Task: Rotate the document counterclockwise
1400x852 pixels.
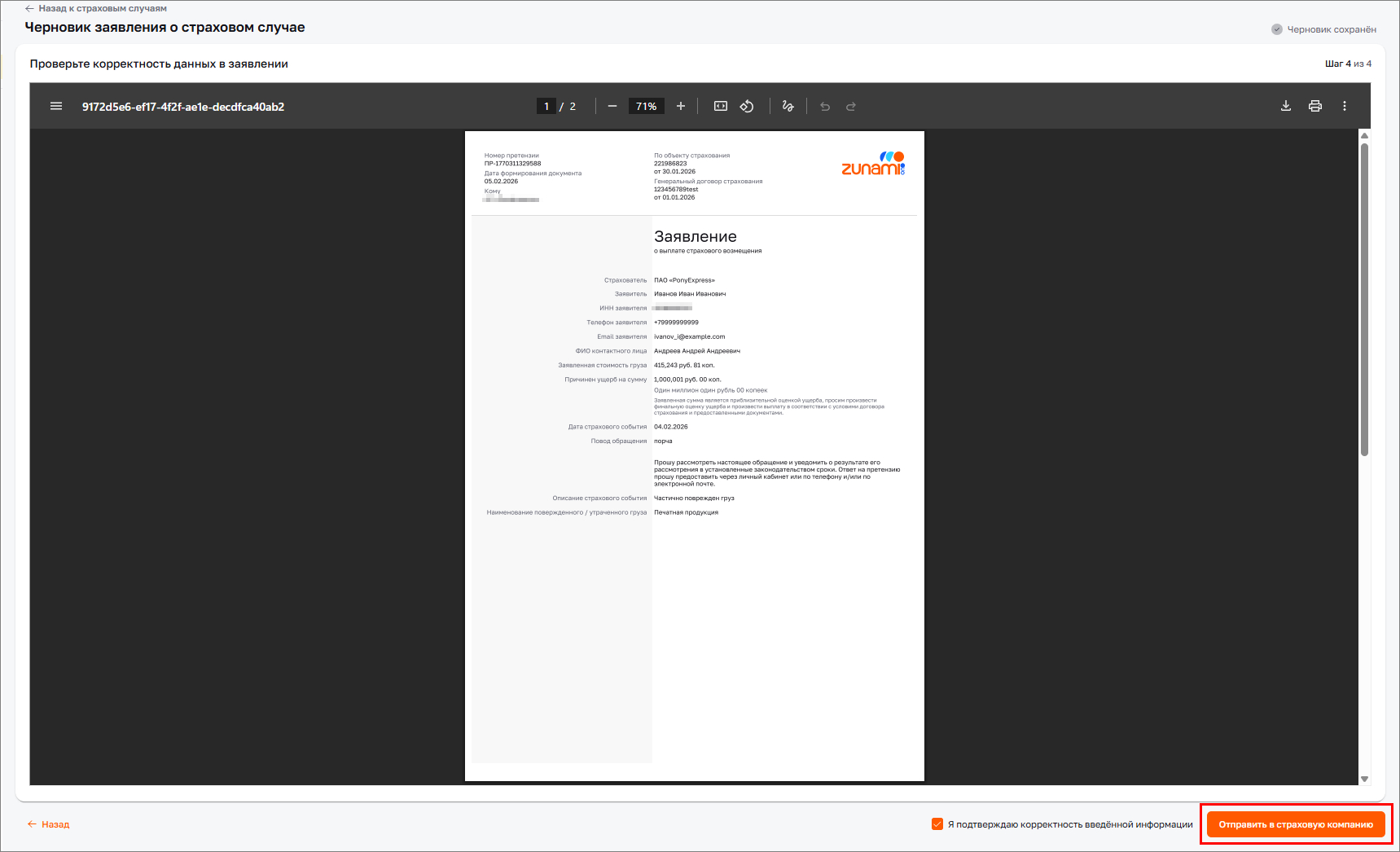Action: tap(747, 107)
